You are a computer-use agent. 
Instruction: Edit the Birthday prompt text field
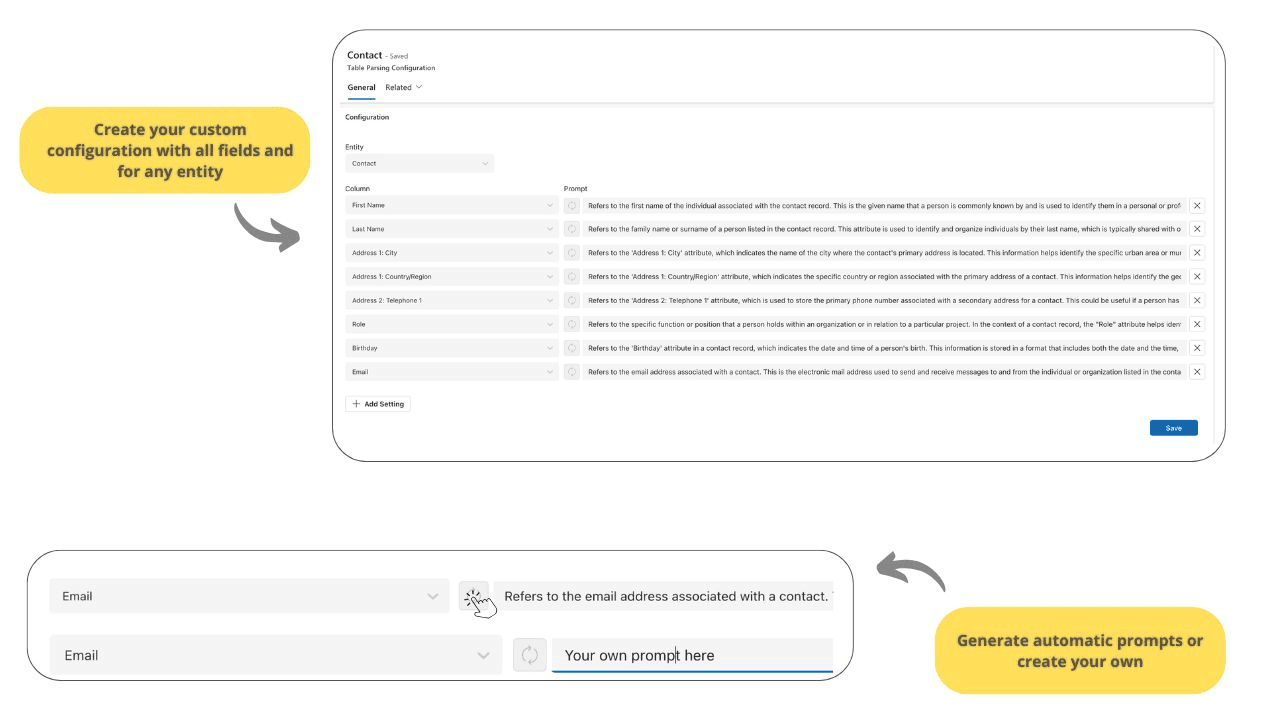pyautogui.click(x=885, y=348)
